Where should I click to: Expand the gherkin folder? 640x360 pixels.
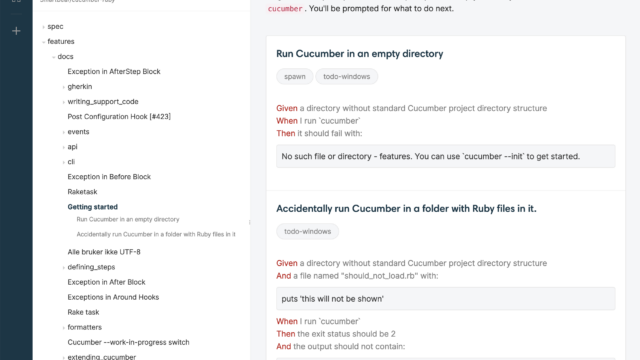[63, 87]
